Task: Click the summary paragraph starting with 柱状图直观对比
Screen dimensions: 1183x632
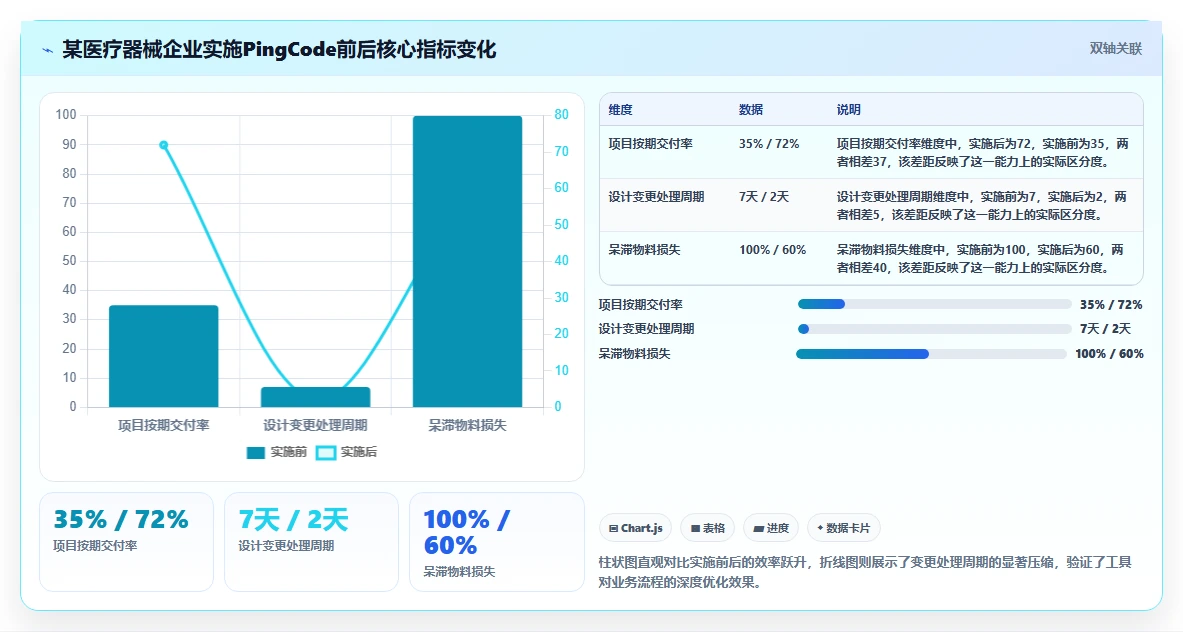Action: (865, 572)
